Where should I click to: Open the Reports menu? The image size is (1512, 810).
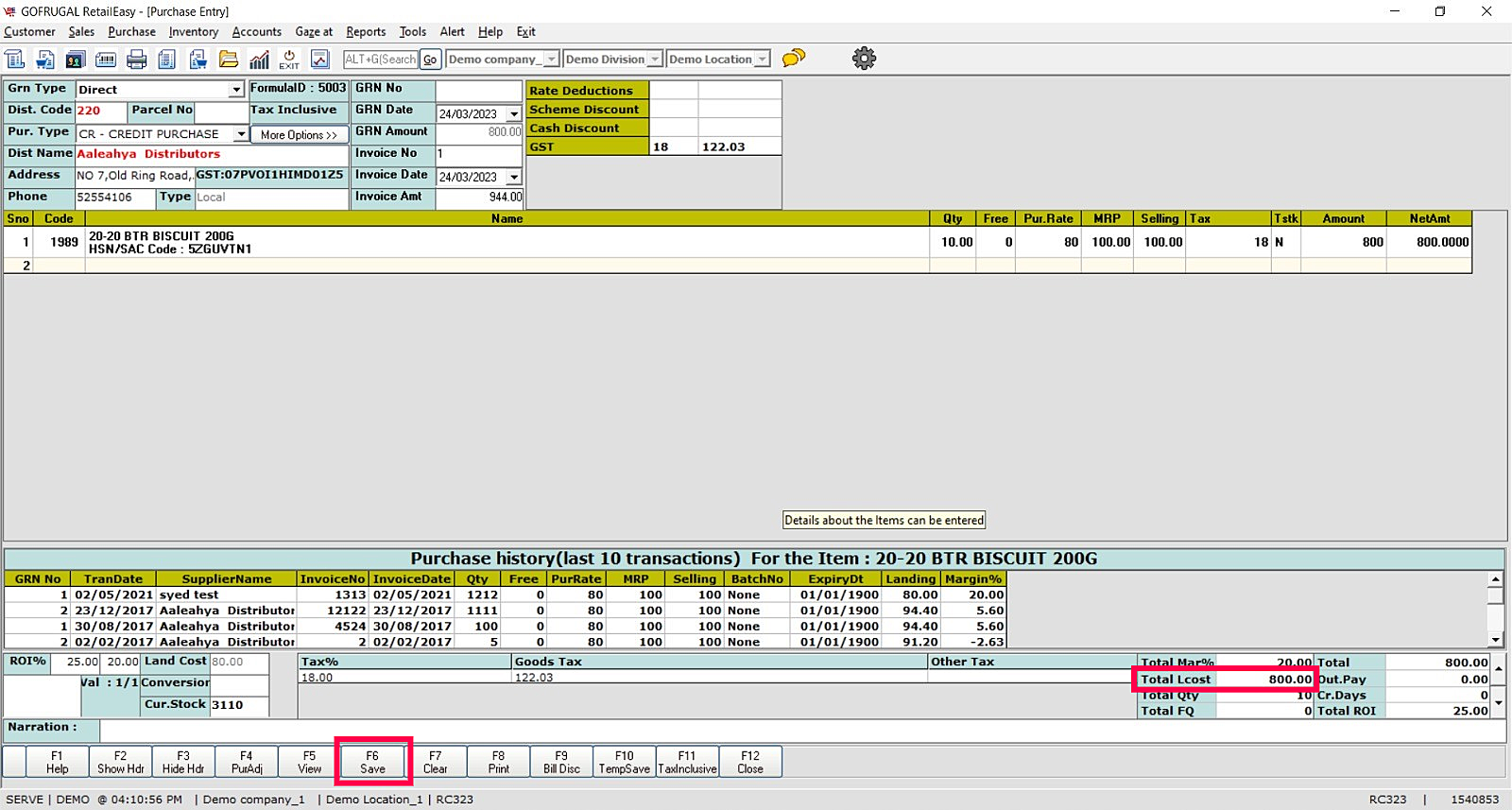point(366,32)
